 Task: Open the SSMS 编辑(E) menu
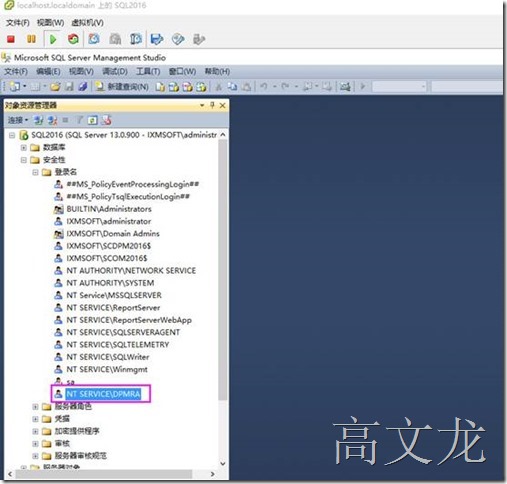pos(48,71)
